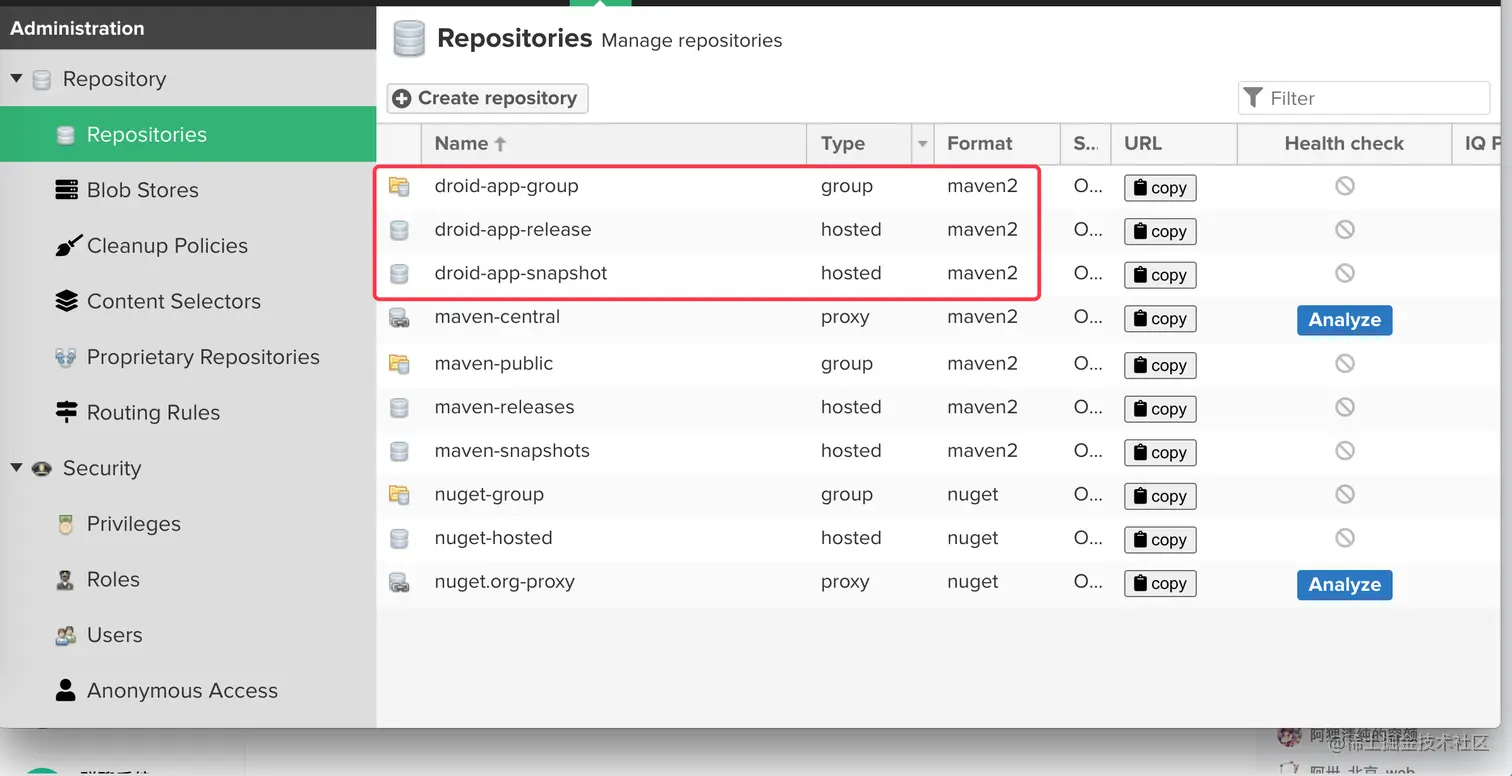Screen dimensions: 1512x776
Task: Collapse the Repository tree section
Action: coord(16,78)
